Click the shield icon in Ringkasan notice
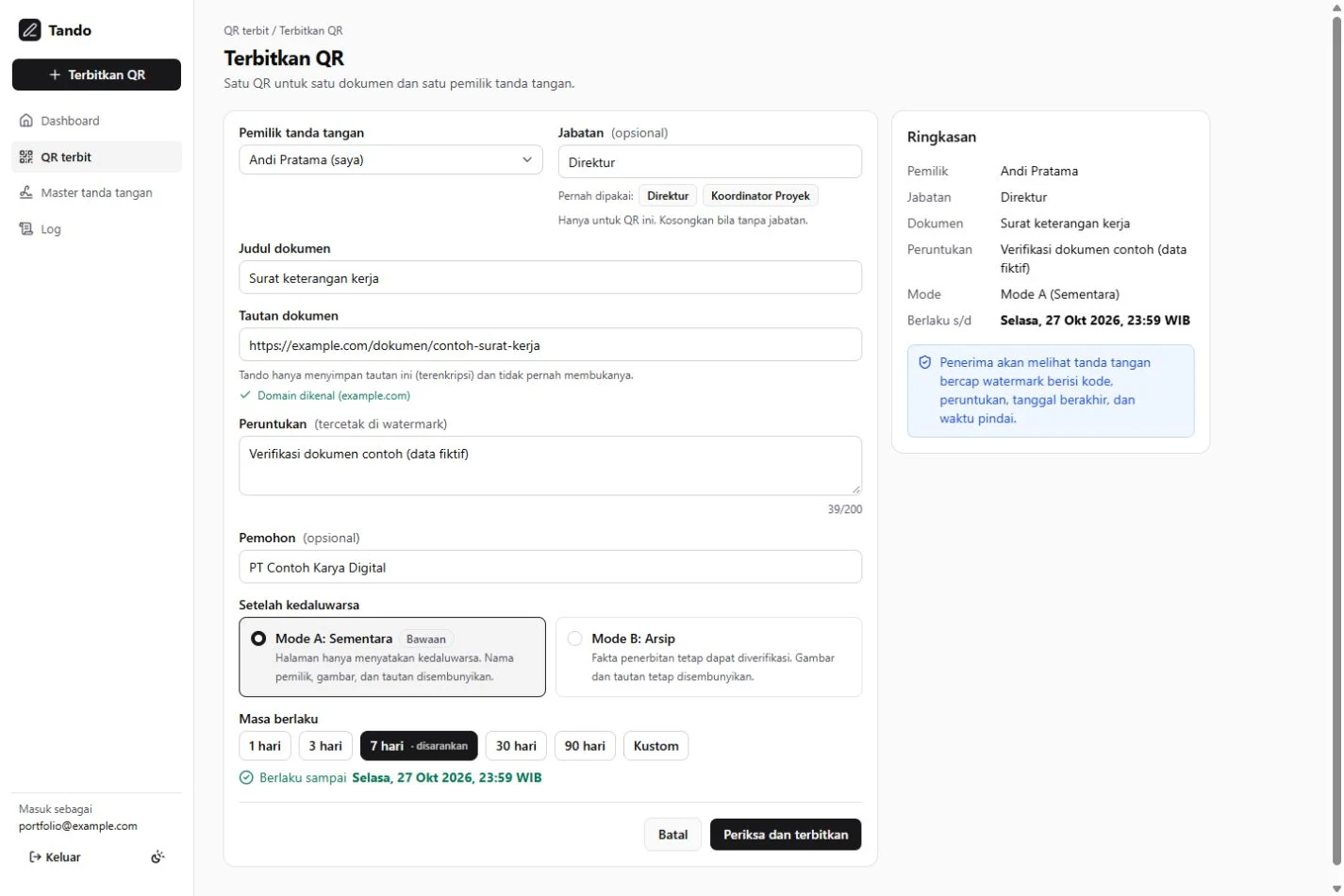The image size is (1344, 896). coord(925,362)
